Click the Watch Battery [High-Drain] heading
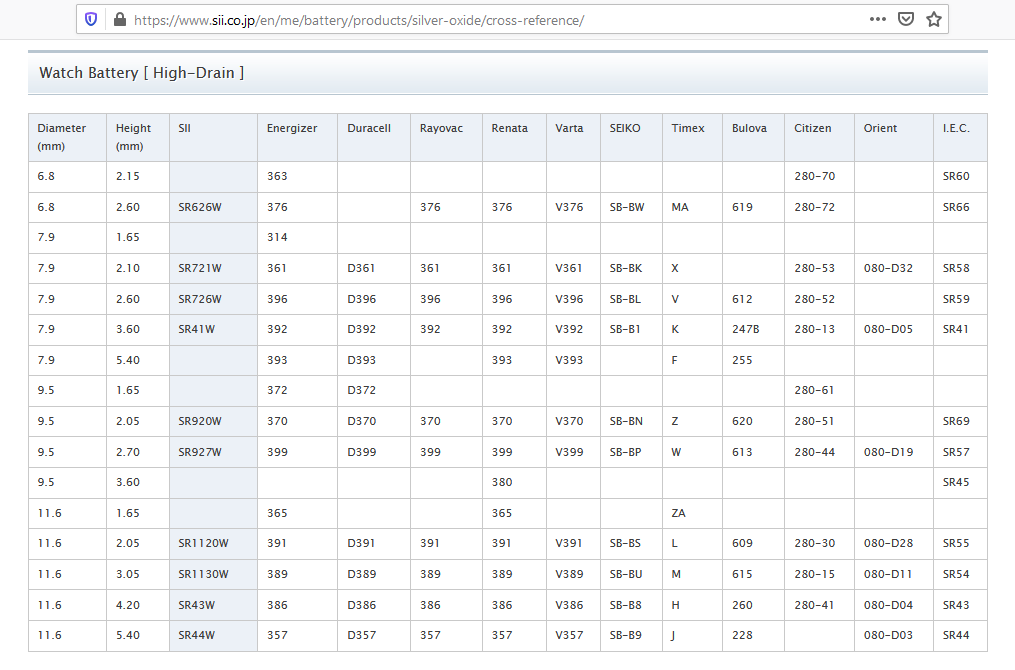This screenshot has width=1015, height=670. pos(141,73)
